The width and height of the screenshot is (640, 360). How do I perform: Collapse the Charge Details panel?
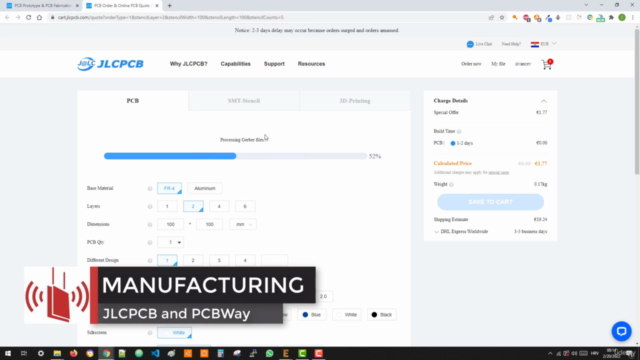click(x=544, y=101)
